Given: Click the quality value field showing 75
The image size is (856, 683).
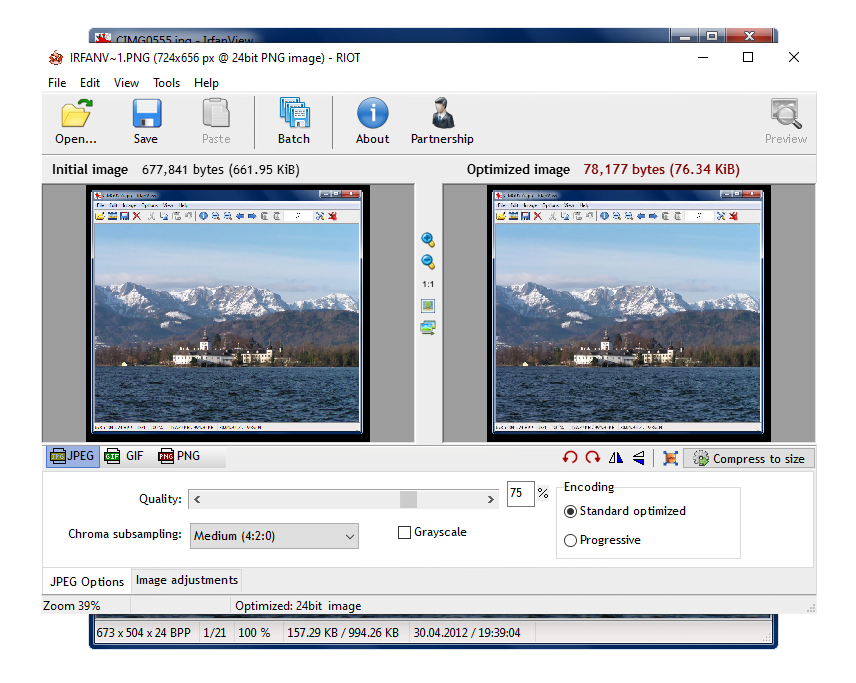Looking at the screenshot, I should [520, 494].
